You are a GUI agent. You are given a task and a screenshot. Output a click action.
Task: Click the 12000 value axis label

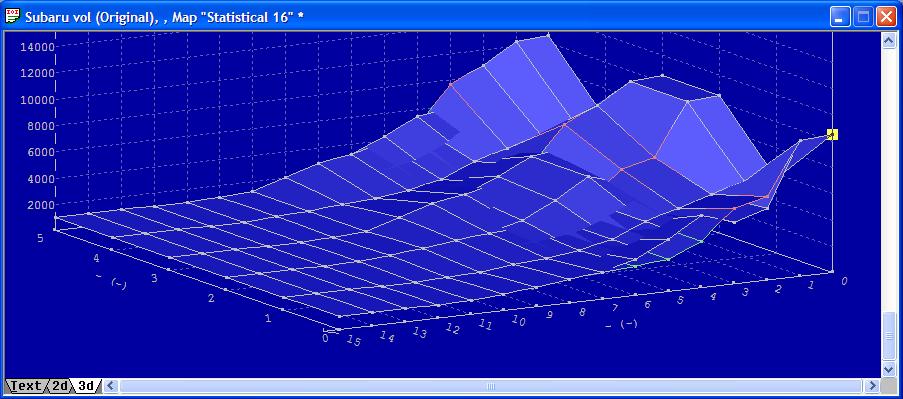37,73
